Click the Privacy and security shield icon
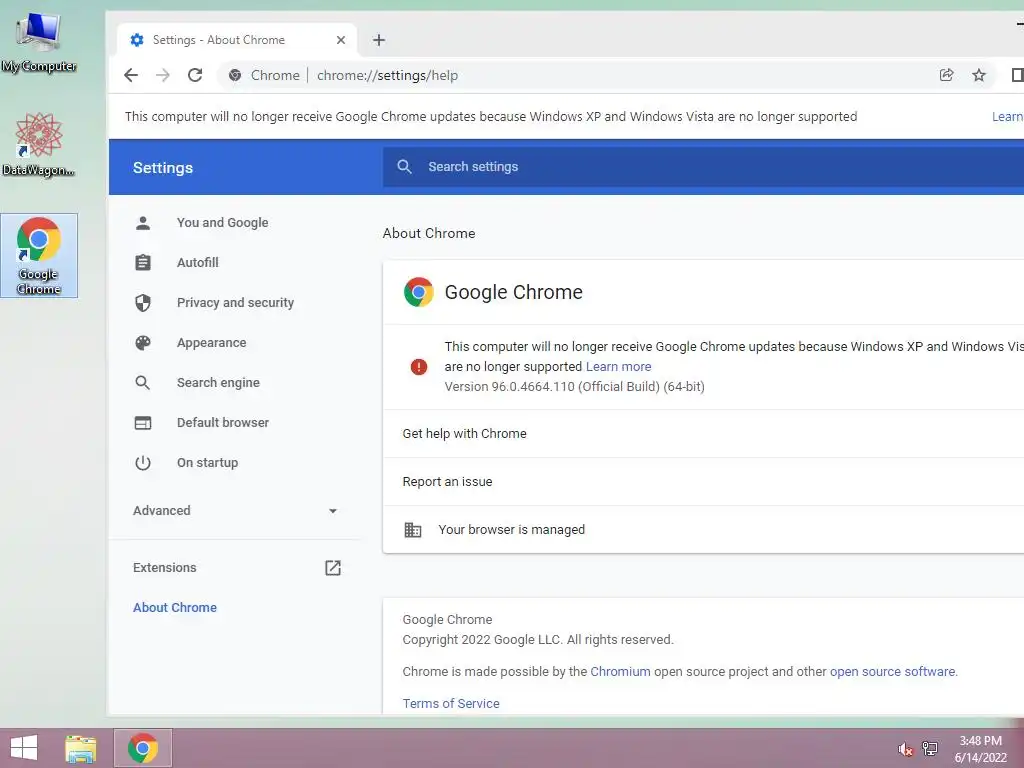Viewport: 1024px width, 768px height. (x=143, y=302)
